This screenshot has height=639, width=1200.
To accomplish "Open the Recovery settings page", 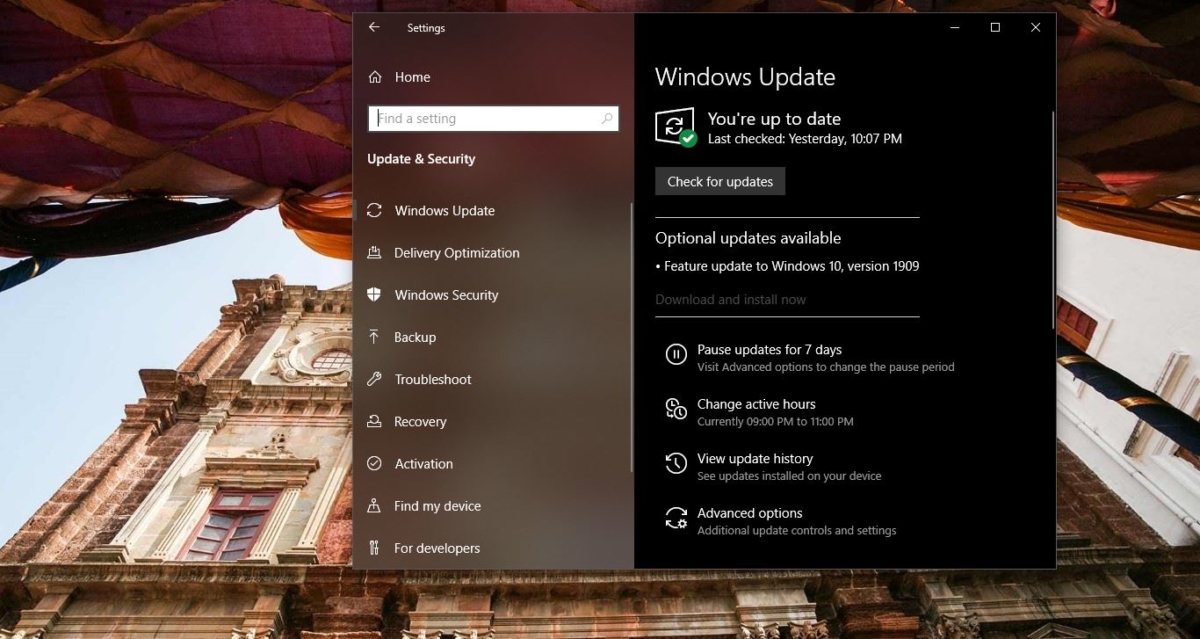I will (x=420, y=421).
